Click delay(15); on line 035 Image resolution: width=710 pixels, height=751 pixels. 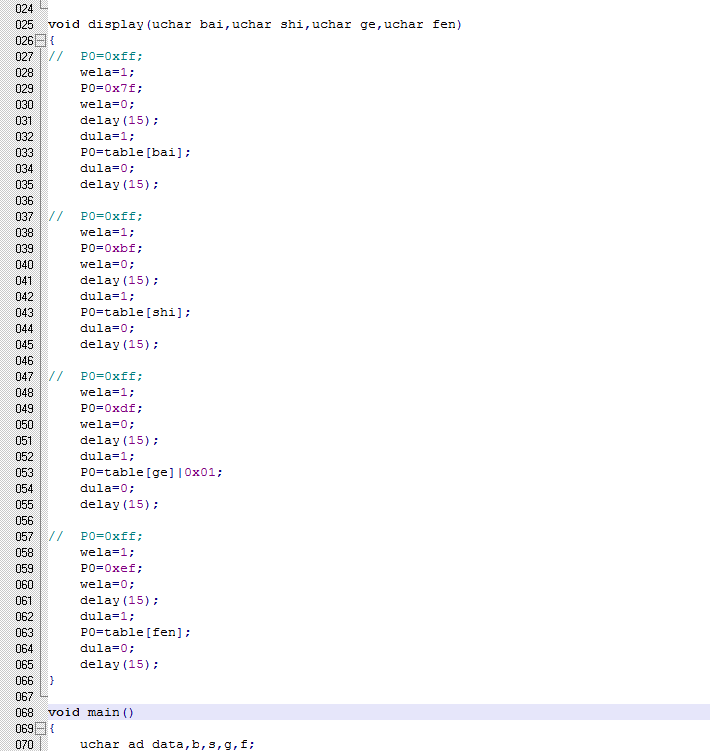coord(119,184)
